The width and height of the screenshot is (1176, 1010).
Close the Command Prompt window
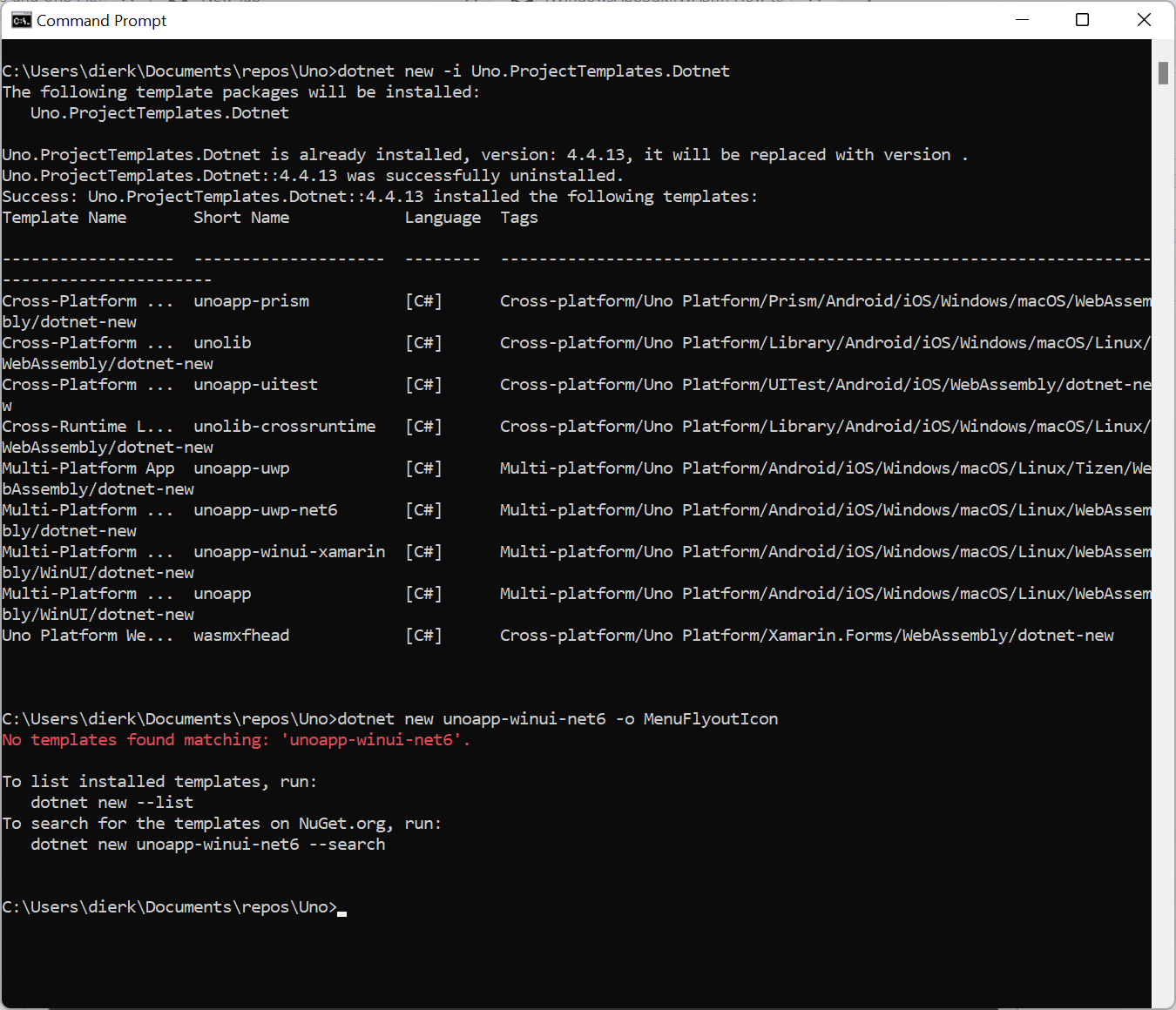(1144, 19)
